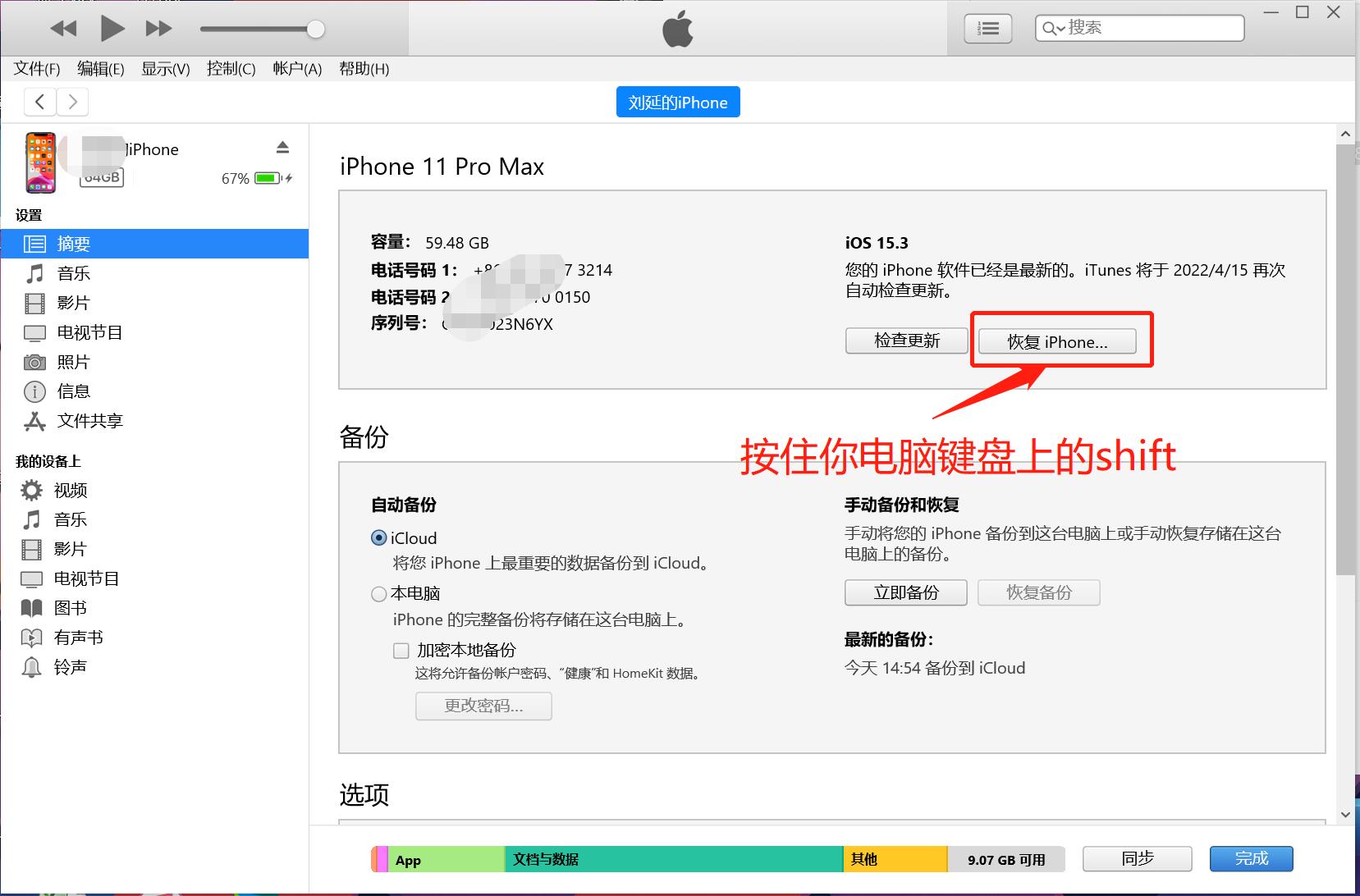
Task: Go forward with the right arrow
Action: (x=72, y=102)
